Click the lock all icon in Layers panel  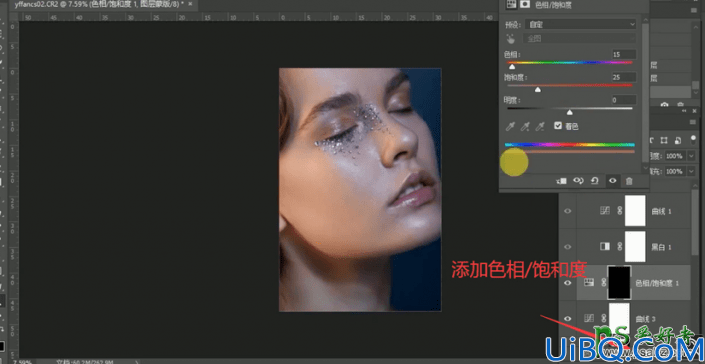(678, 141)
